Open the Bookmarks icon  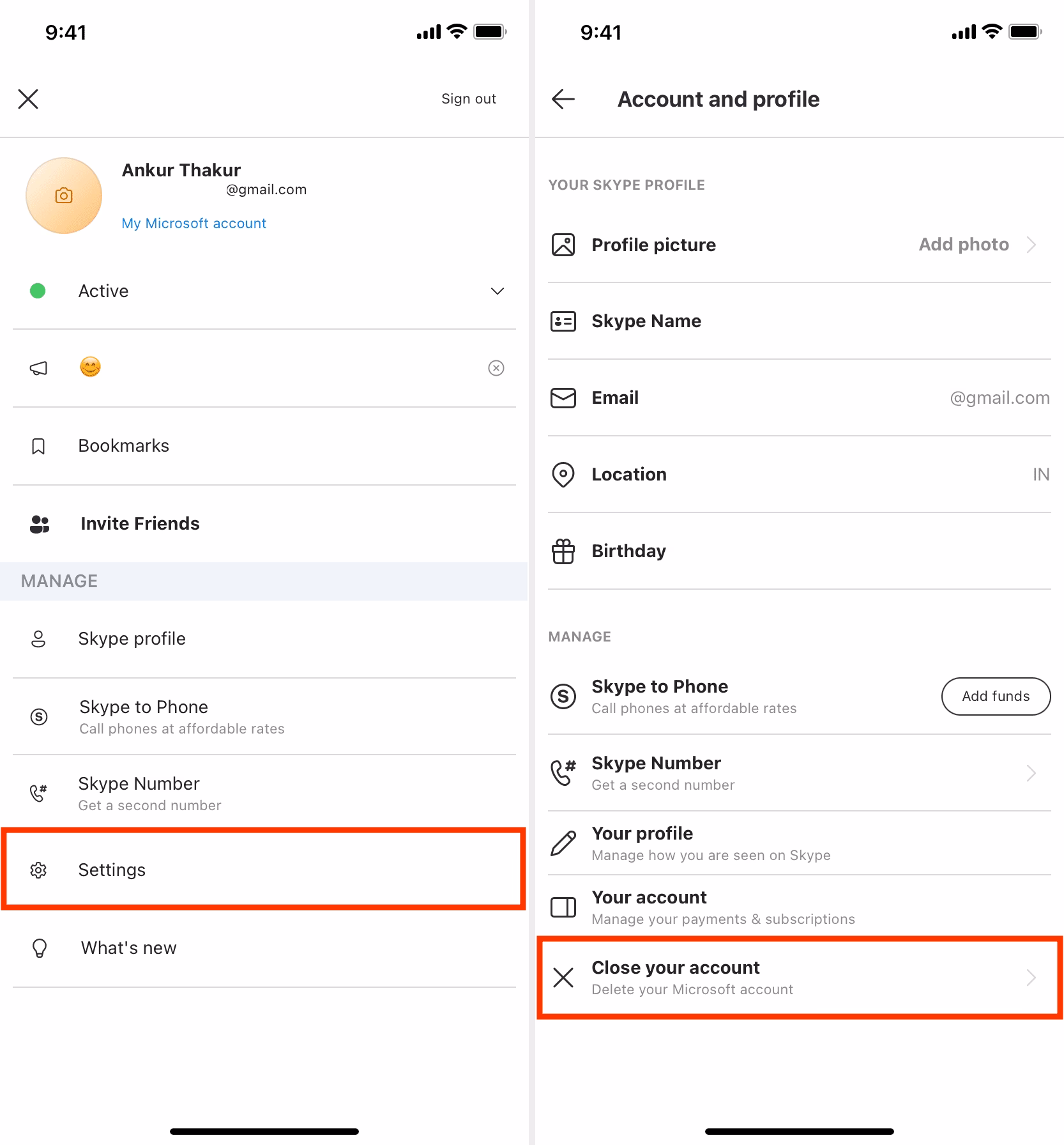tap(38, 445)
